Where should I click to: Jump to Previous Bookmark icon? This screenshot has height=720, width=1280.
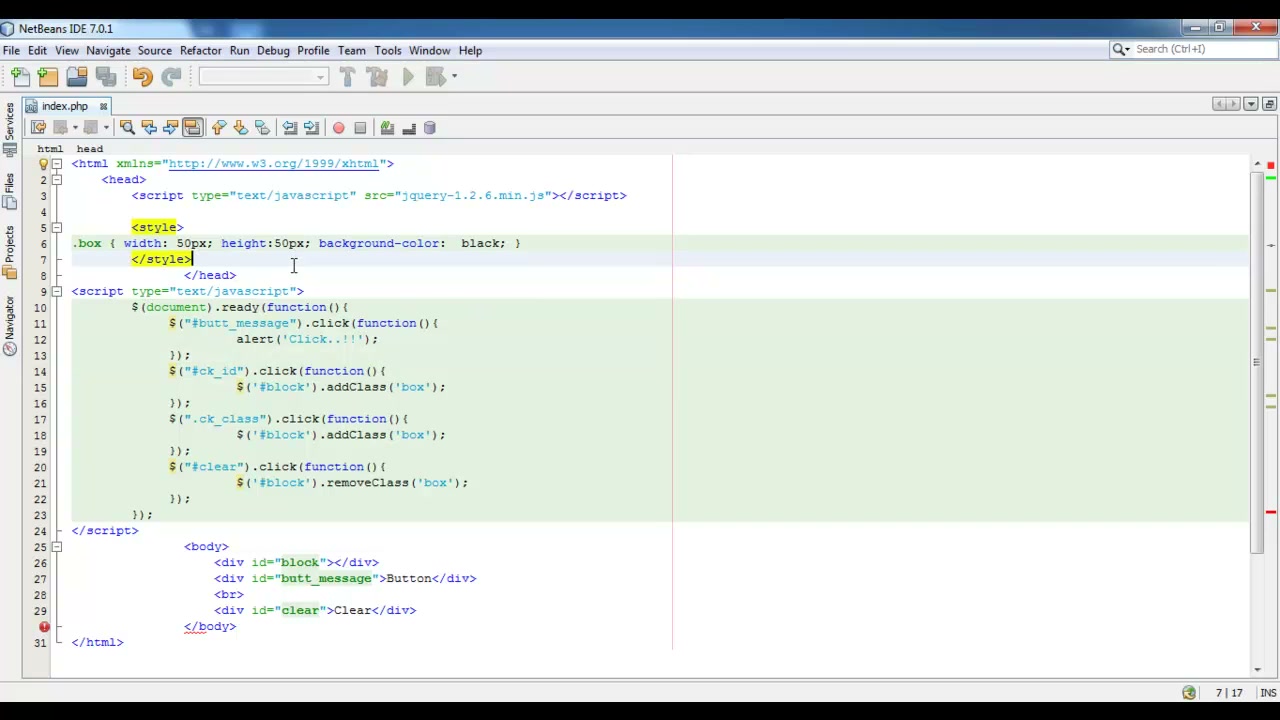click(x=219, y=128)
